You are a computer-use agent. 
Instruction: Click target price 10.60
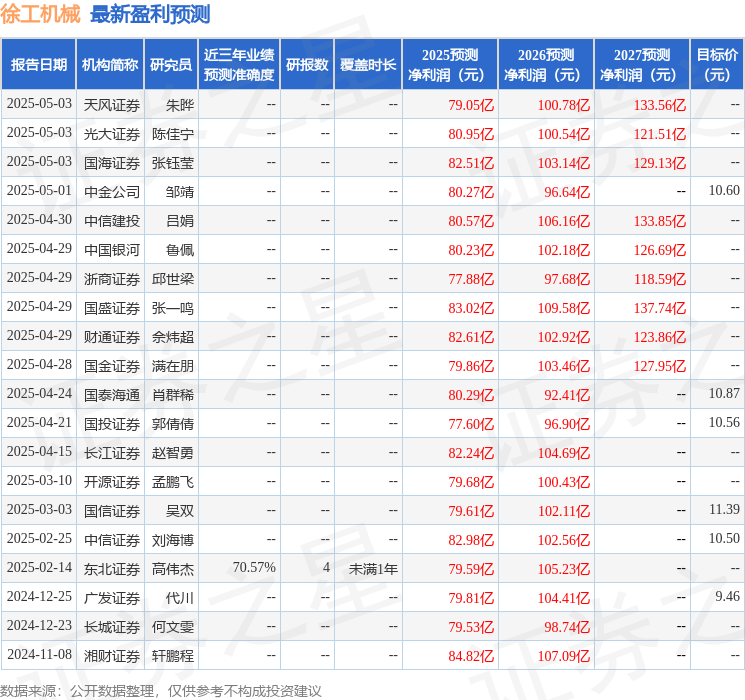coord(724,191)
